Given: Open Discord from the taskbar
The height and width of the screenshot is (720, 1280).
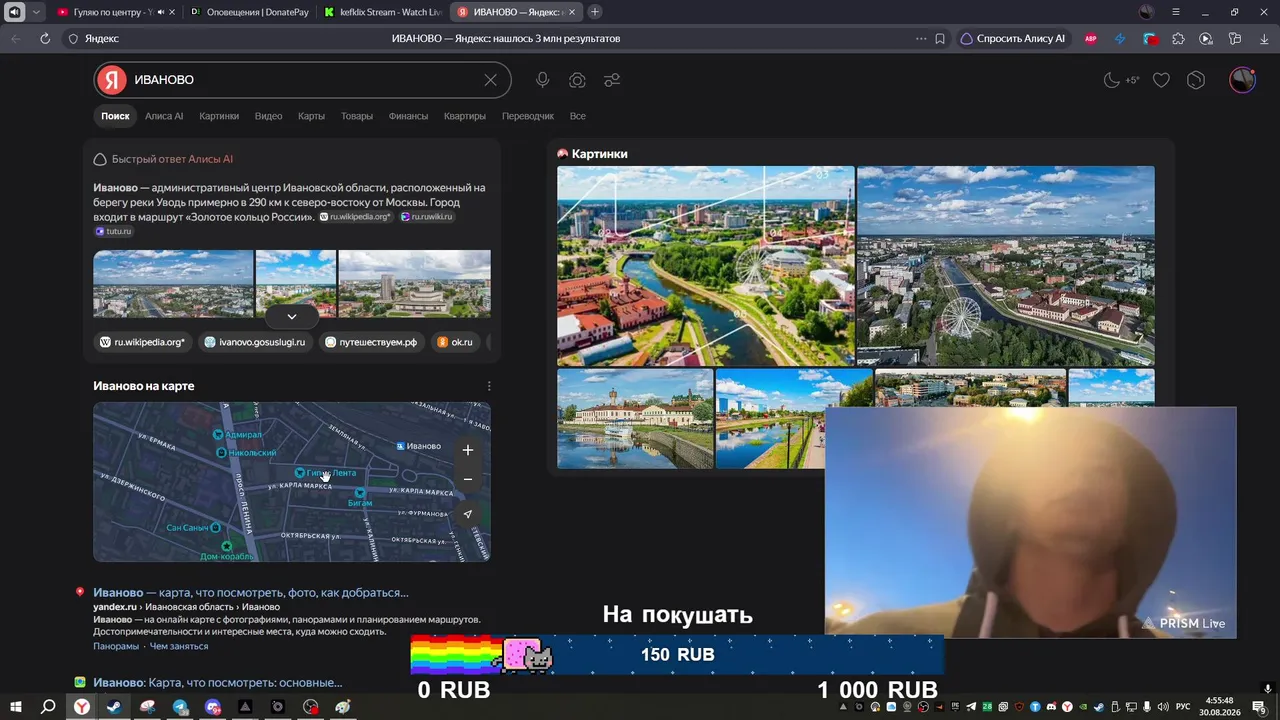Looking at the screenshot, I should (x=213, y=707).
